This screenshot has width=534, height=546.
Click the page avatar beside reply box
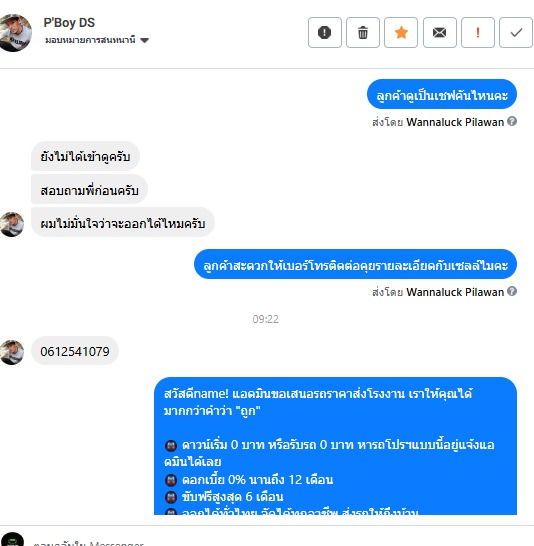pyautogui.click(x=12, y=540)
